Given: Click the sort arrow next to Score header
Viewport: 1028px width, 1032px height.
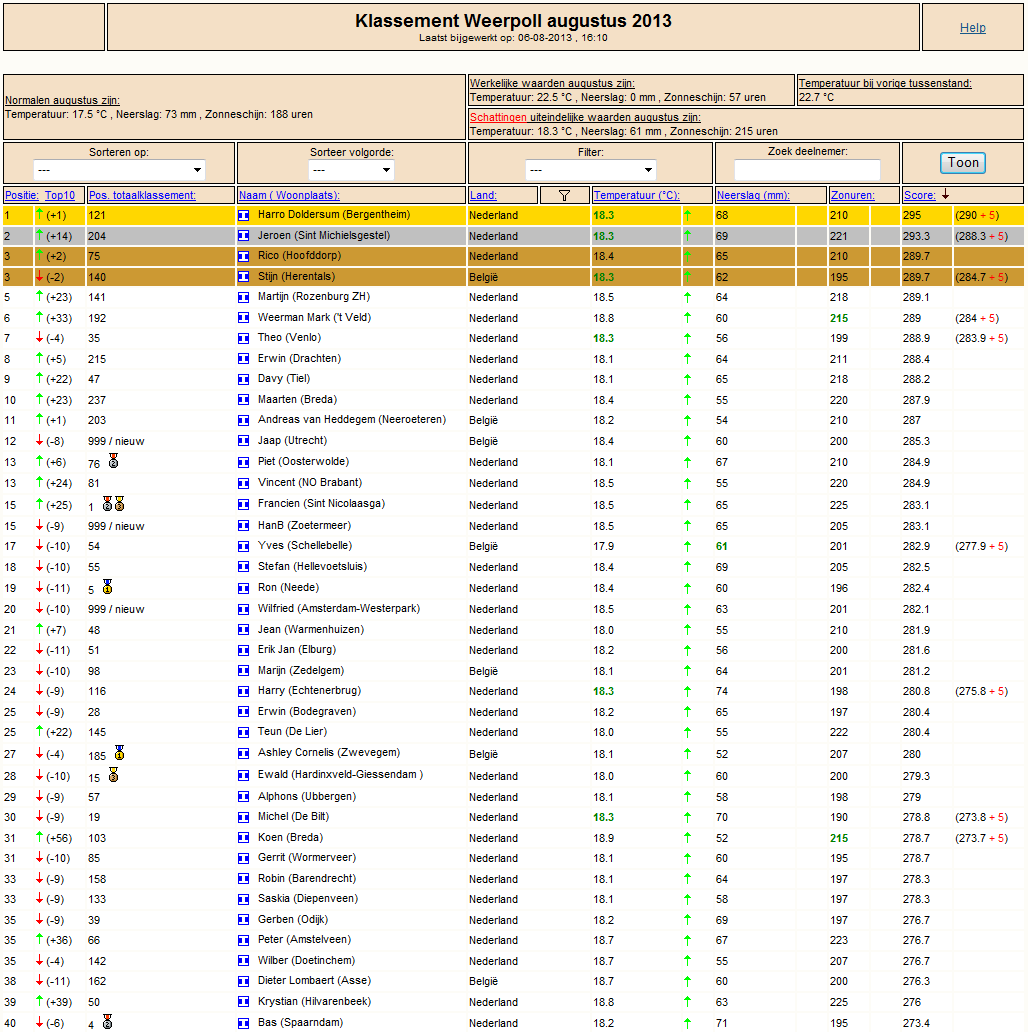Looking at the screenshot, I should (x=946, y=195).
